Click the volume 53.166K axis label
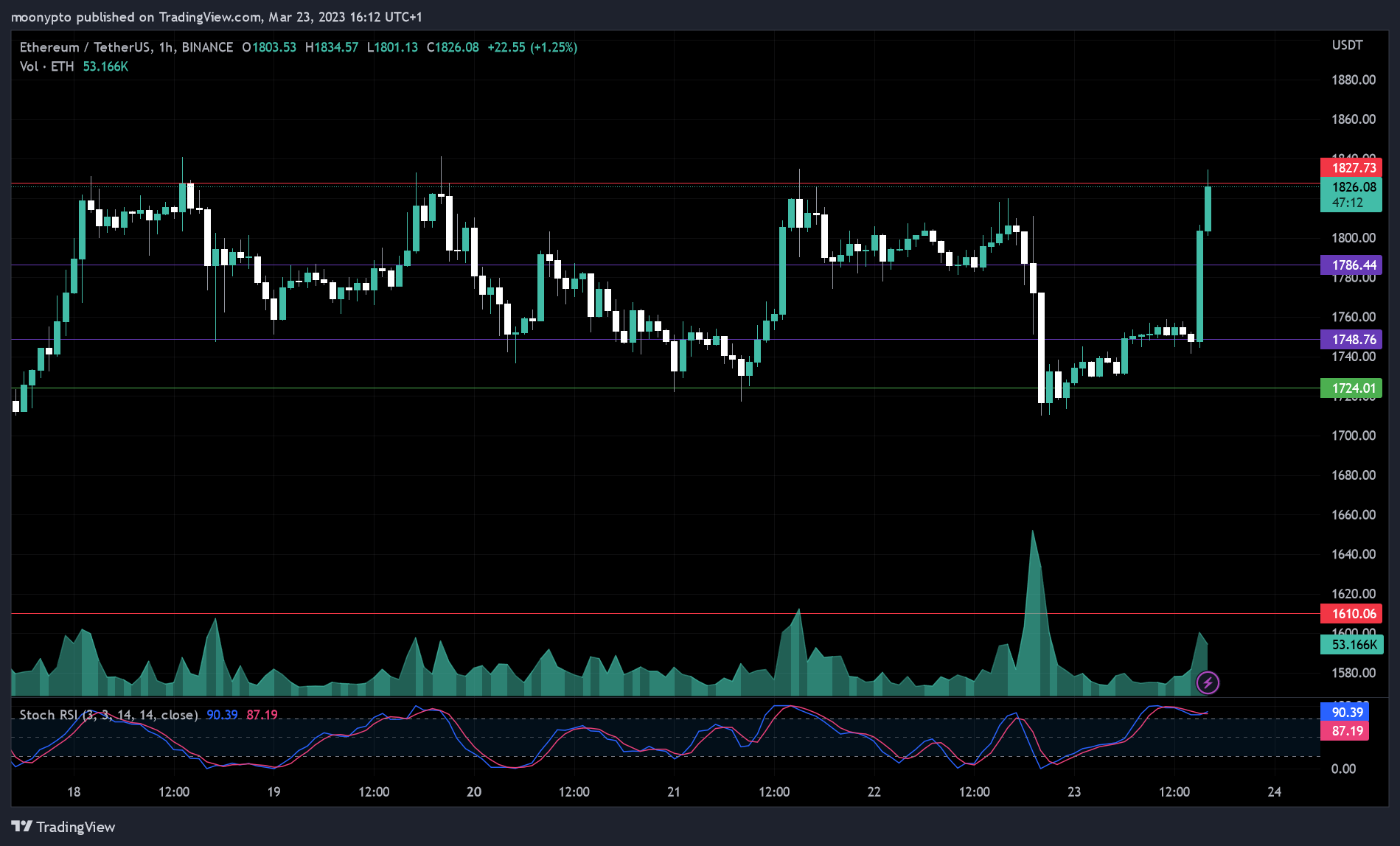The width and height of the screenshot is (1400, 846). click(x=1351, y=645)
